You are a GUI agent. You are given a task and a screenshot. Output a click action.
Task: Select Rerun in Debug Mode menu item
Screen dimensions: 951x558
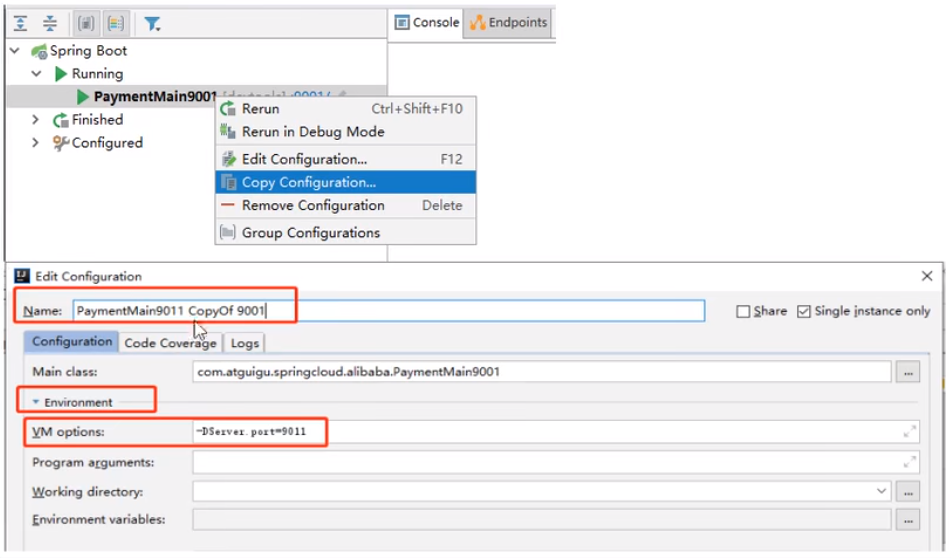(312, 132)
